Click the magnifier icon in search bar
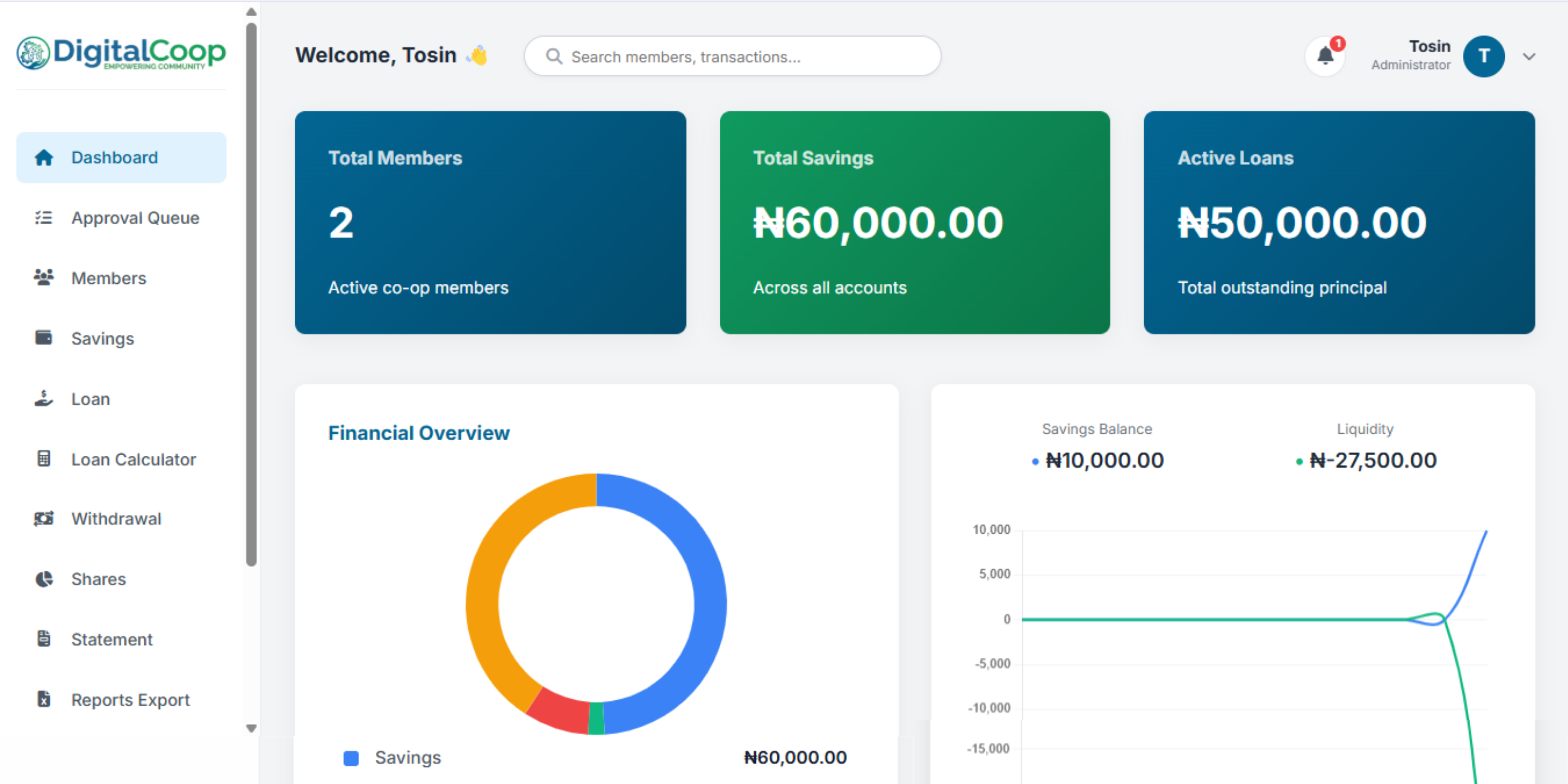Image resolution: width=1568 pixels, height=784 pixels. tap(554, 56)
